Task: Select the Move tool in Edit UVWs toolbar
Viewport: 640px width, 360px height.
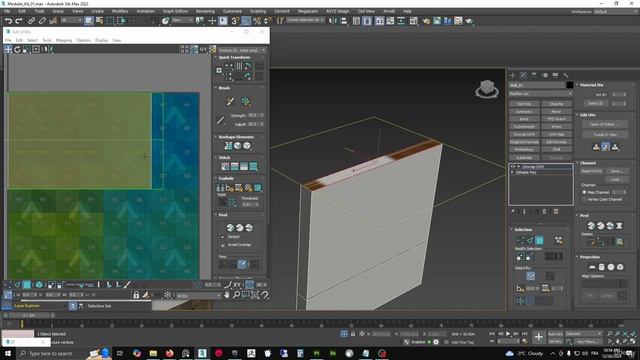Action: pyautogui.click(x=8, y=49)
